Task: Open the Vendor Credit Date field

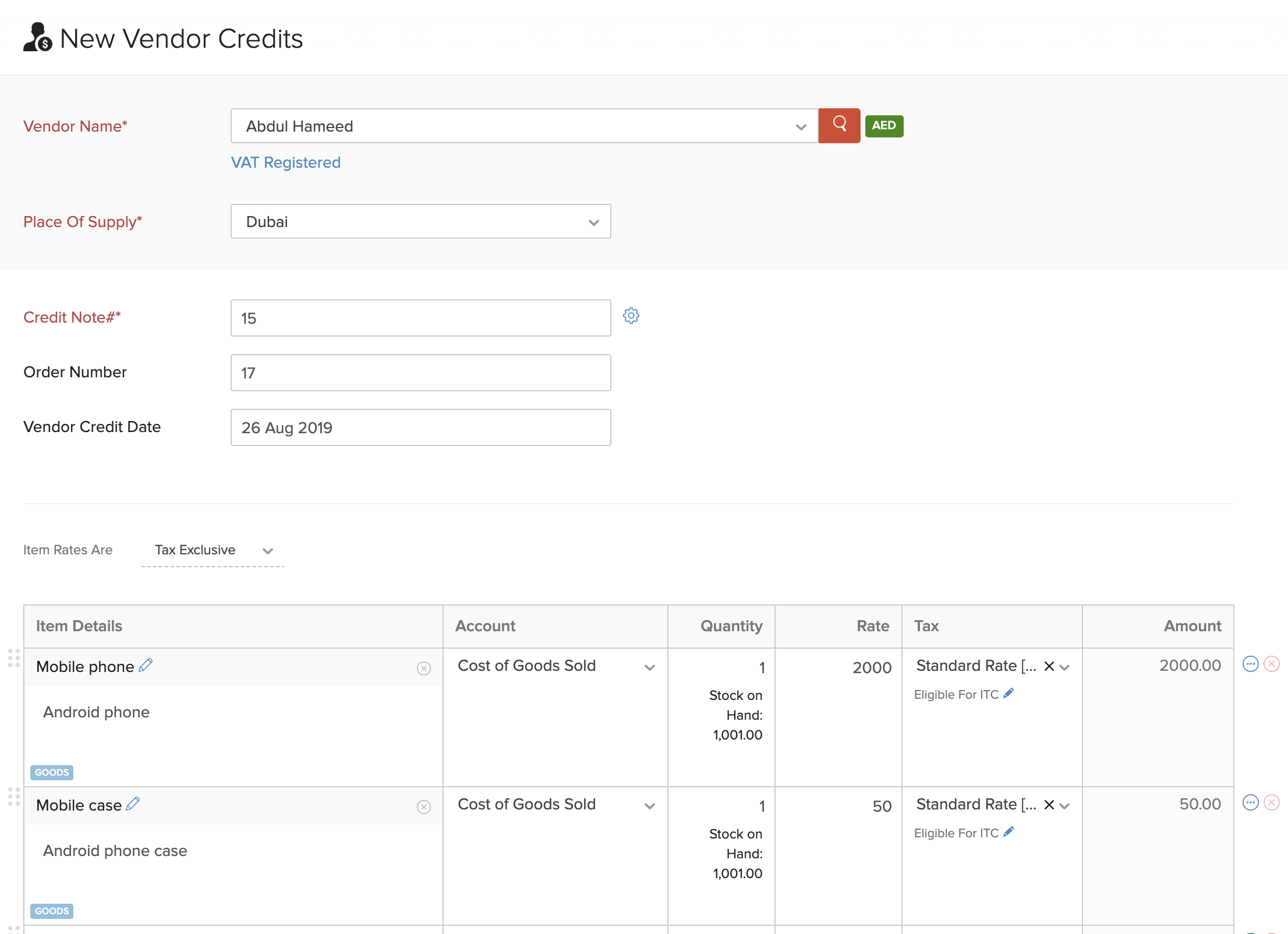Action: pyautogui.click(x=420, y=427)
